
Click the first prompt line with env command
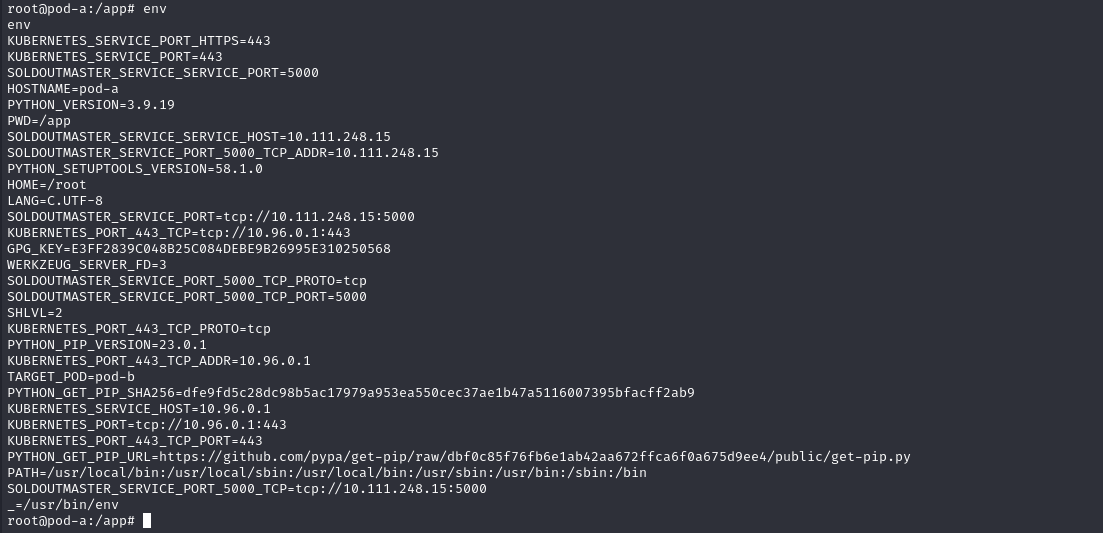[86, 8]
